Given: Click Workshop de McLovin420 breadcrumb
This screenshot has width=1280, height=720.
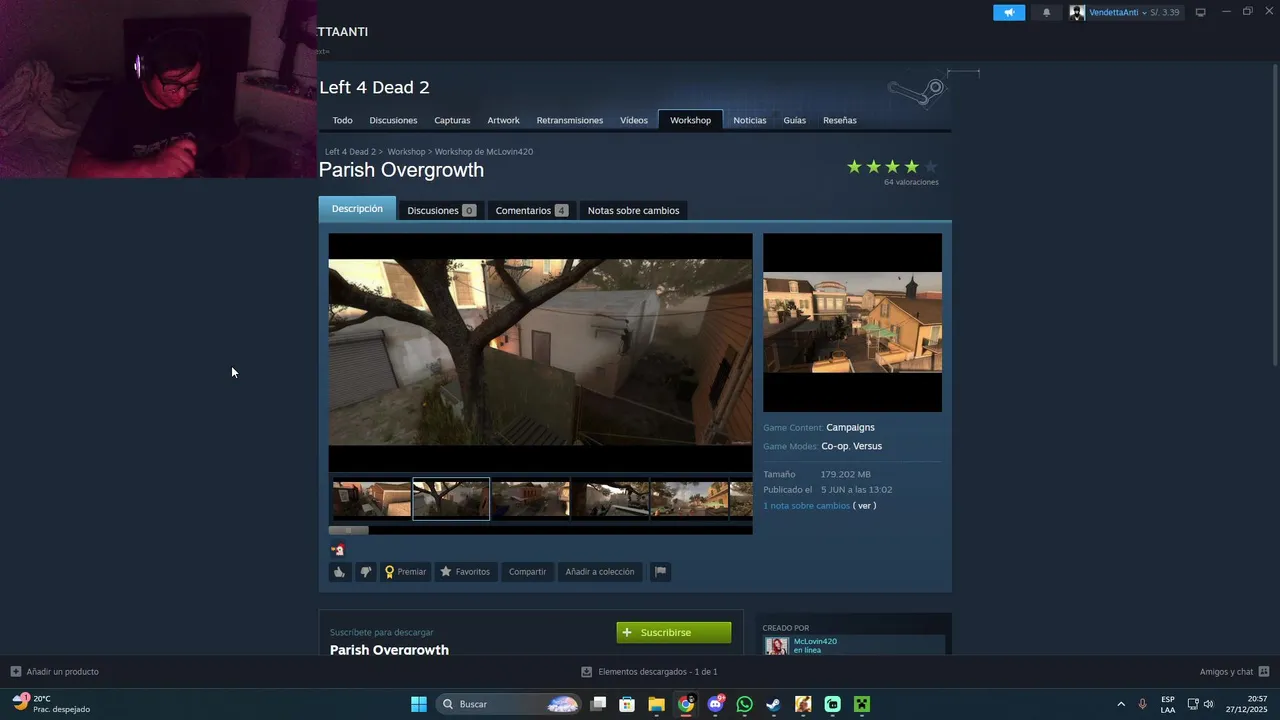Looking at the screenshot, I should 484,152.
